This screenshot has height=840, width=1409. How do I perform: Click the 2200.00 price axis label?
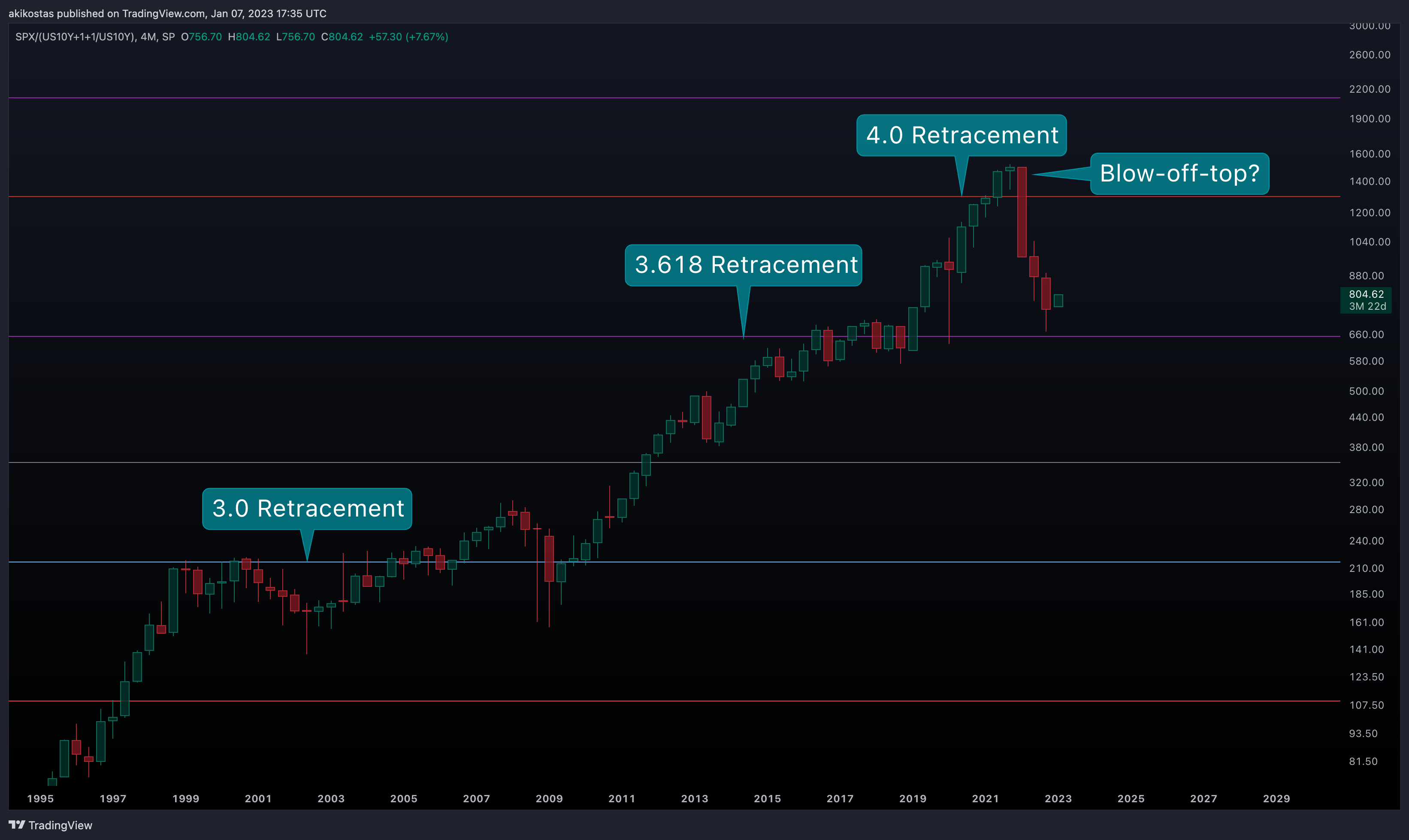[x=1370, y=89]
